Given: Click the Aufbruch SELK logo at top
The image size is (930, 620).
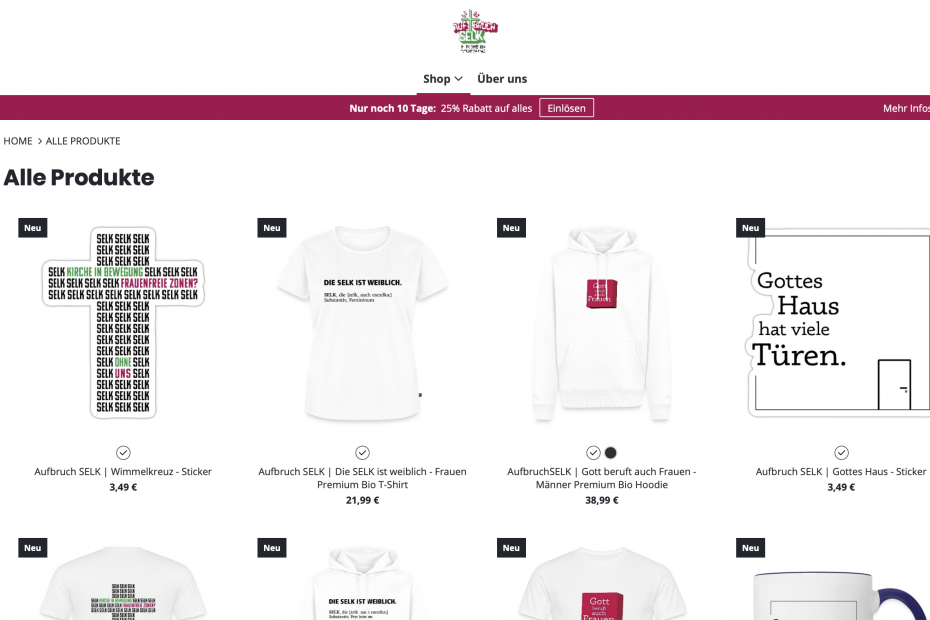Looking at the screenshot, I should click(x=475, y=31).
